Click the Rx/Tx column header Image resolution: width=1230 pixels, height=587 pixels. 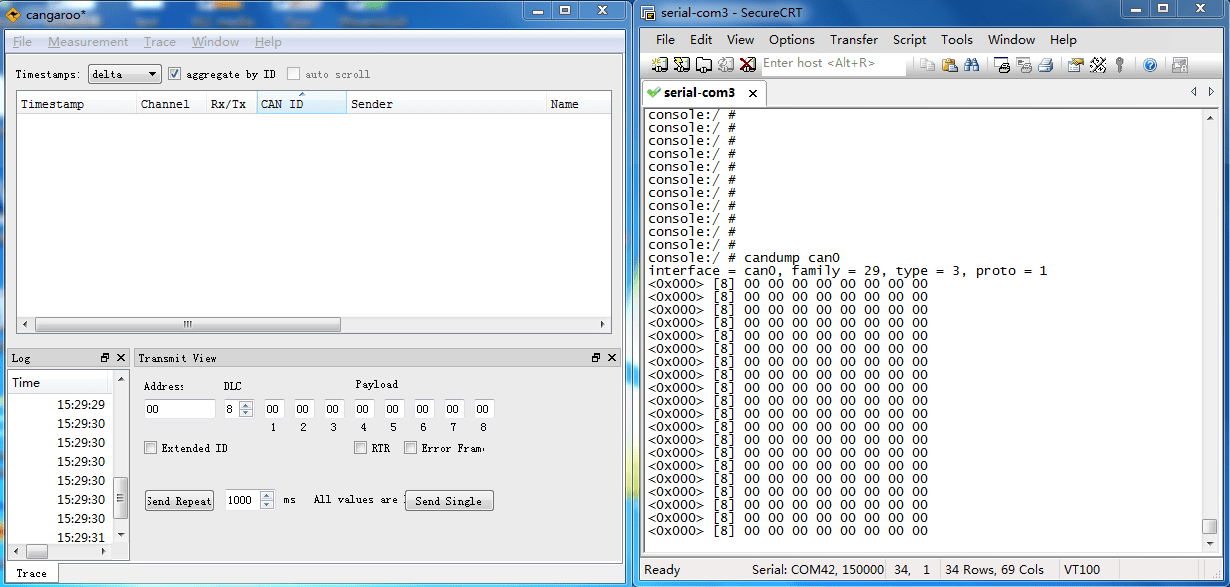(232, 104)
